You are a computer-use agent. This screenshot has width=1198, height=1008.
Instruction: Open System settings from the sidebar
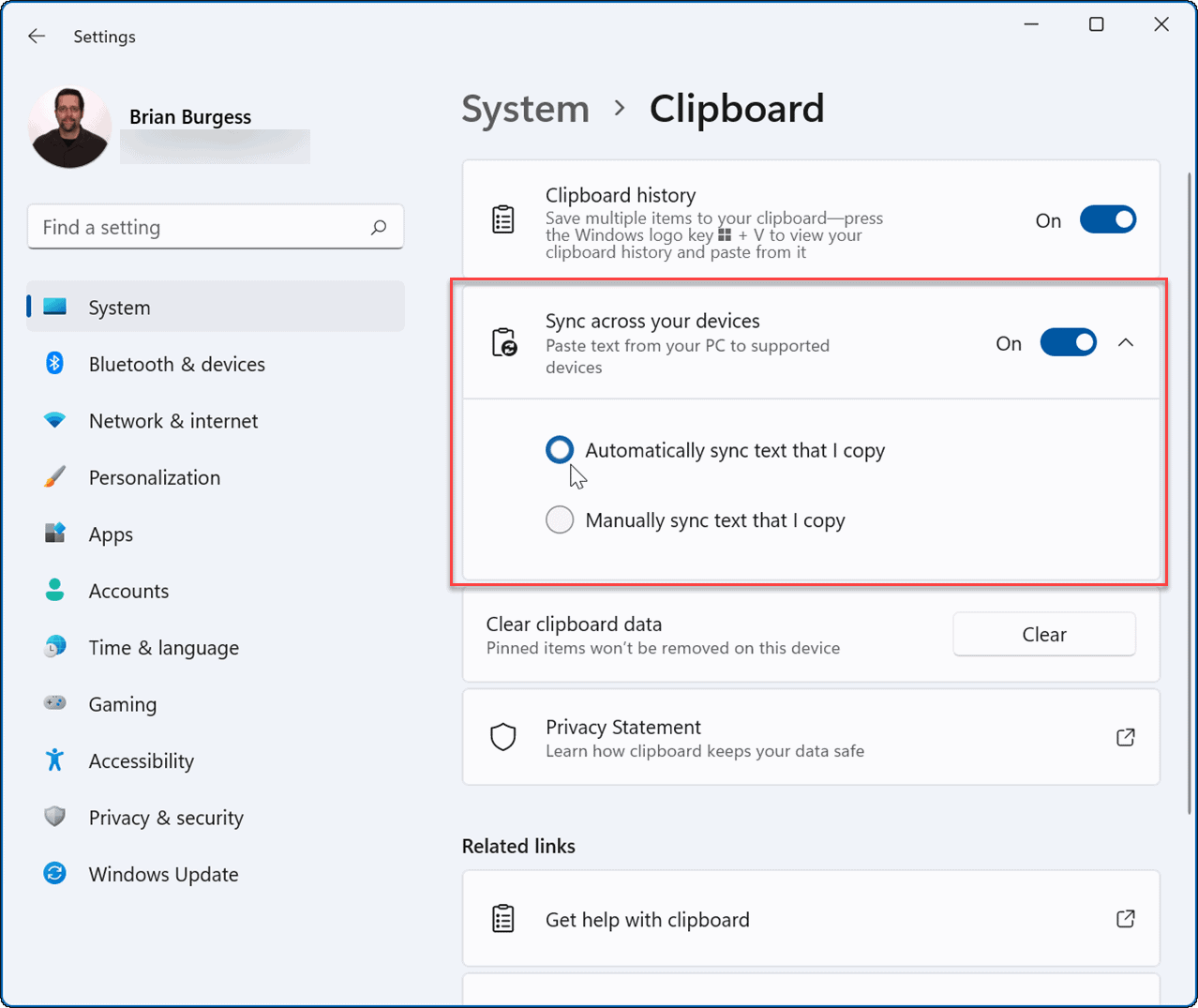119,307
